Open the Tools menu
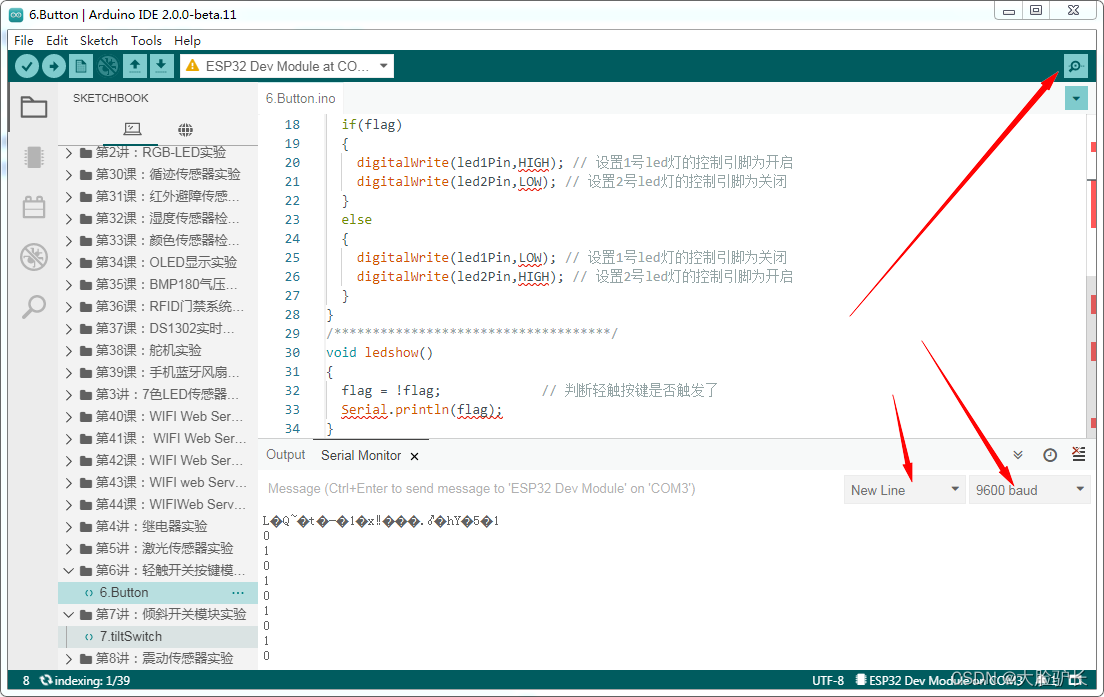Screen dimensions: 1104x697 tap(146, 40)
